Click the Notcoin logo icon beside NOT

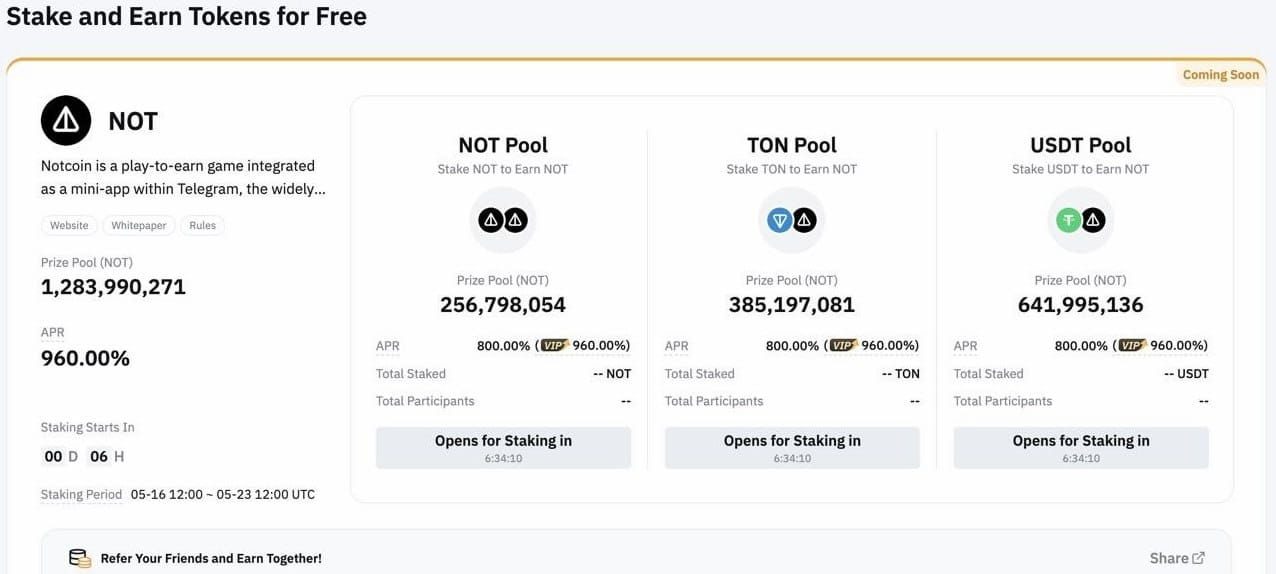click(66, 121)
